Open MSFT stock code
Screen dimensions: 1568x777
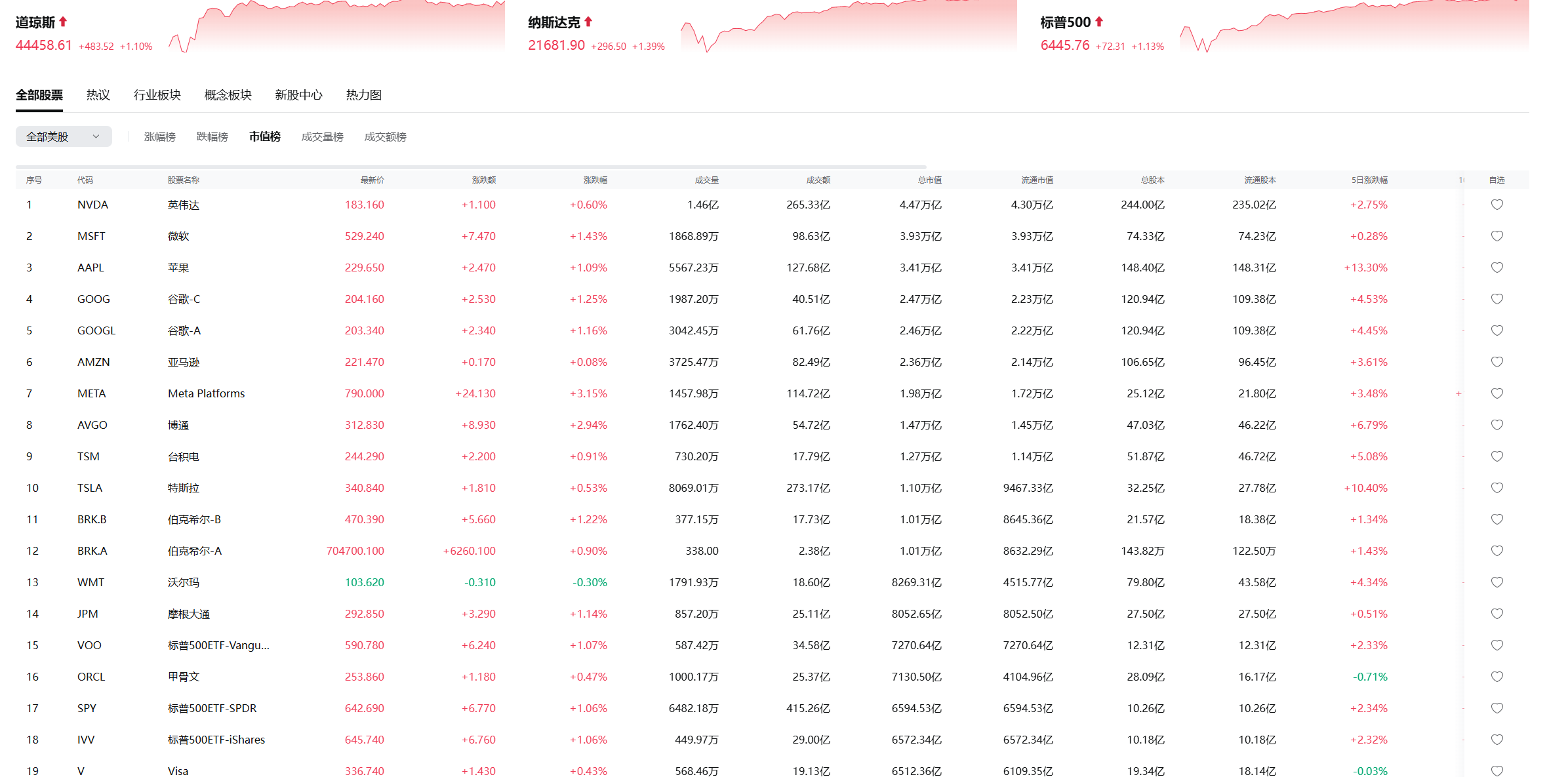[91, 236]
